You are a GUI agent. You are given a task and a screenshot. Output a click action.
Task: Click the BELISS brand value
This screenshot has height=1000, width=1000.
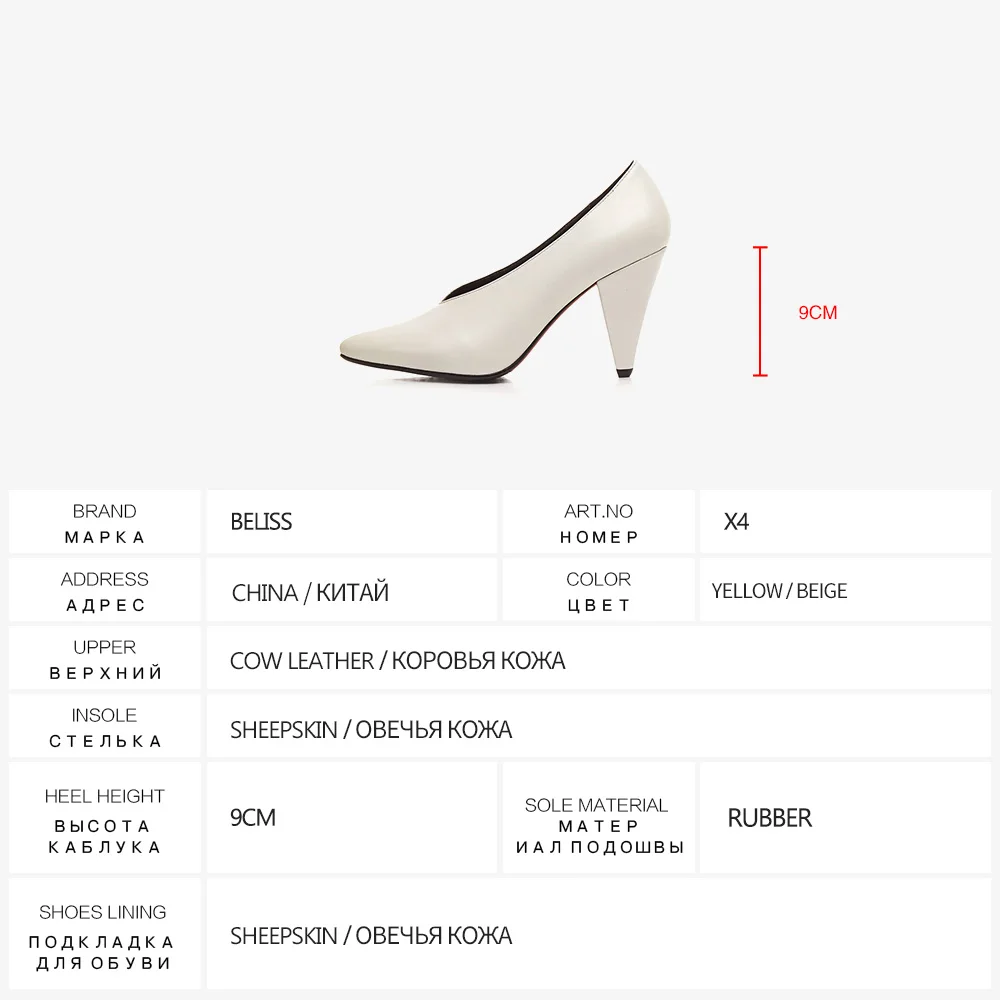(x=261, y=522)
